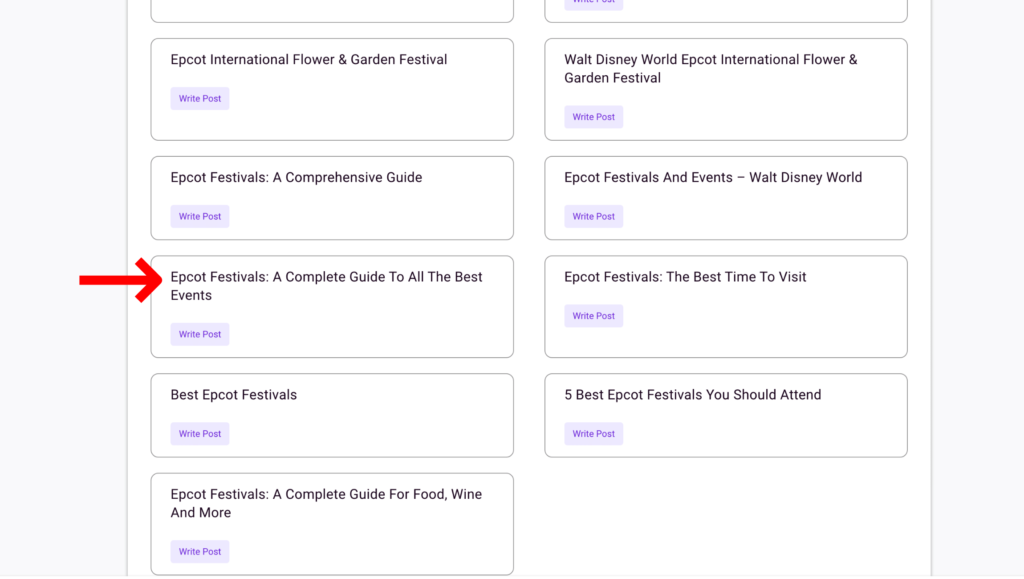Click Write Post for 5 Best Epcot Festivals You Should Attend
The image size is (1024, 579).
[594, 433]
